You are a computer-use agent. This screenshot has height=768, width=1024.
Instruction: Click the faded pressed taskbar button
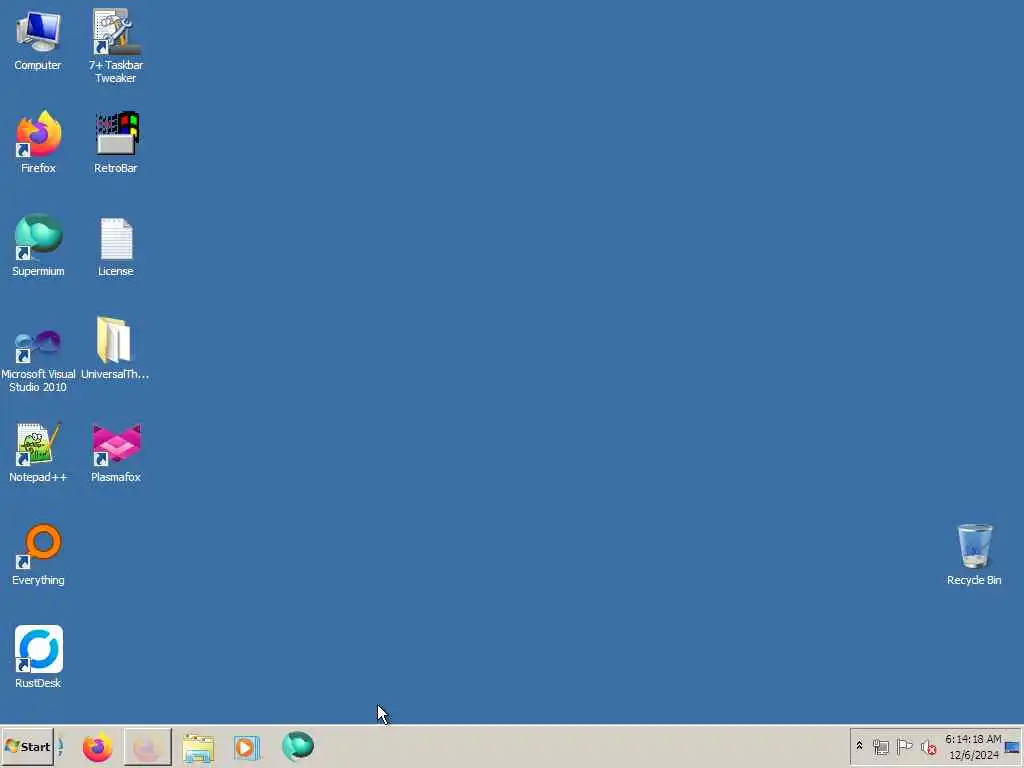point(148,747)
